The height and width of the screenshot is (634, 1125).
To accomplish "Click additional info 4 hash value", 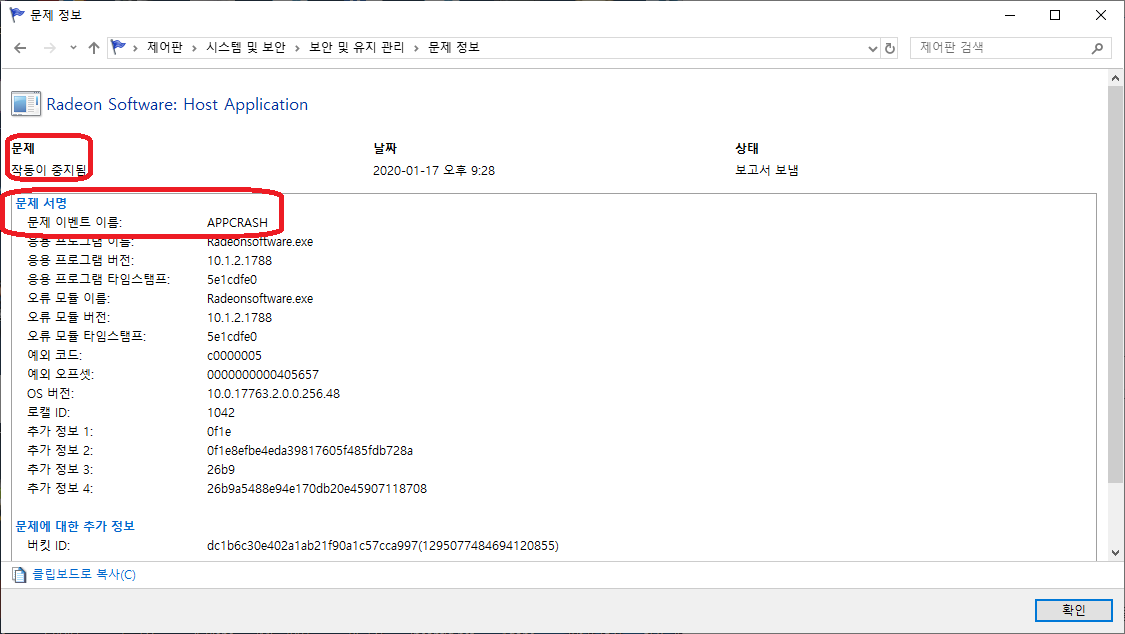I will coord(317,488).
